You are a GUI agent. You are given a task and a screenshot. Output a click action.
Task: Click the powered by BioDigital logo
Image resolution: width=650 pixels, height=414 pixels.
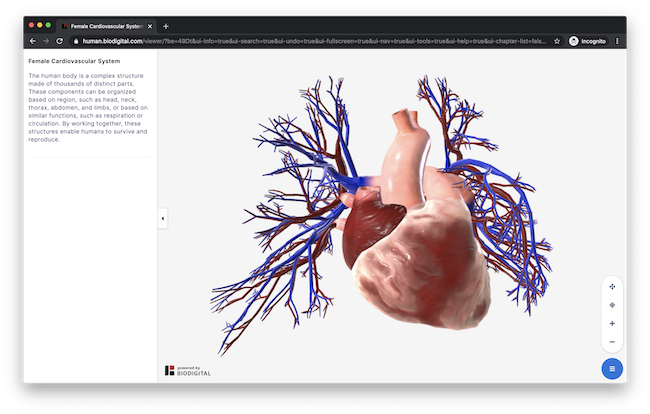[188, 370]
